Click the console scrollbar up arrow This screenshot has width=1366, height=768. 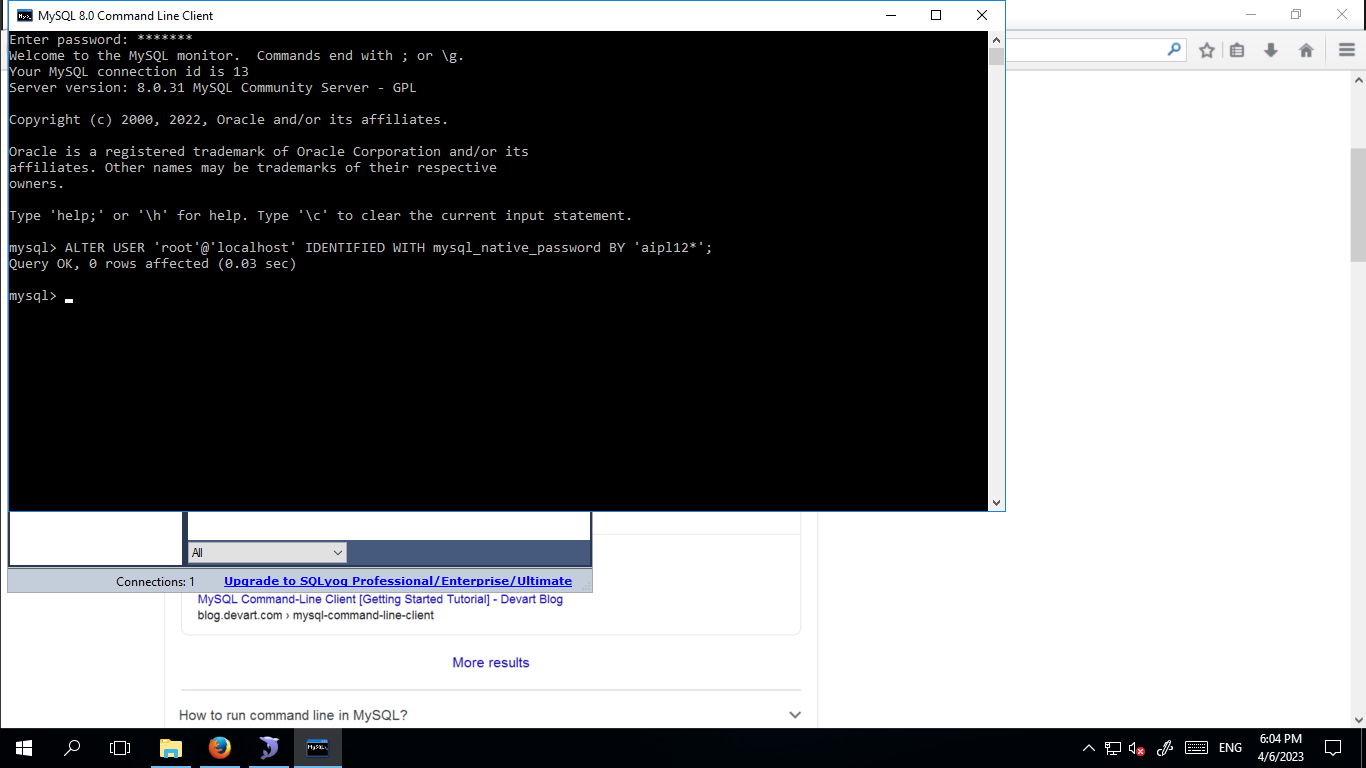[x=996, y=40]
